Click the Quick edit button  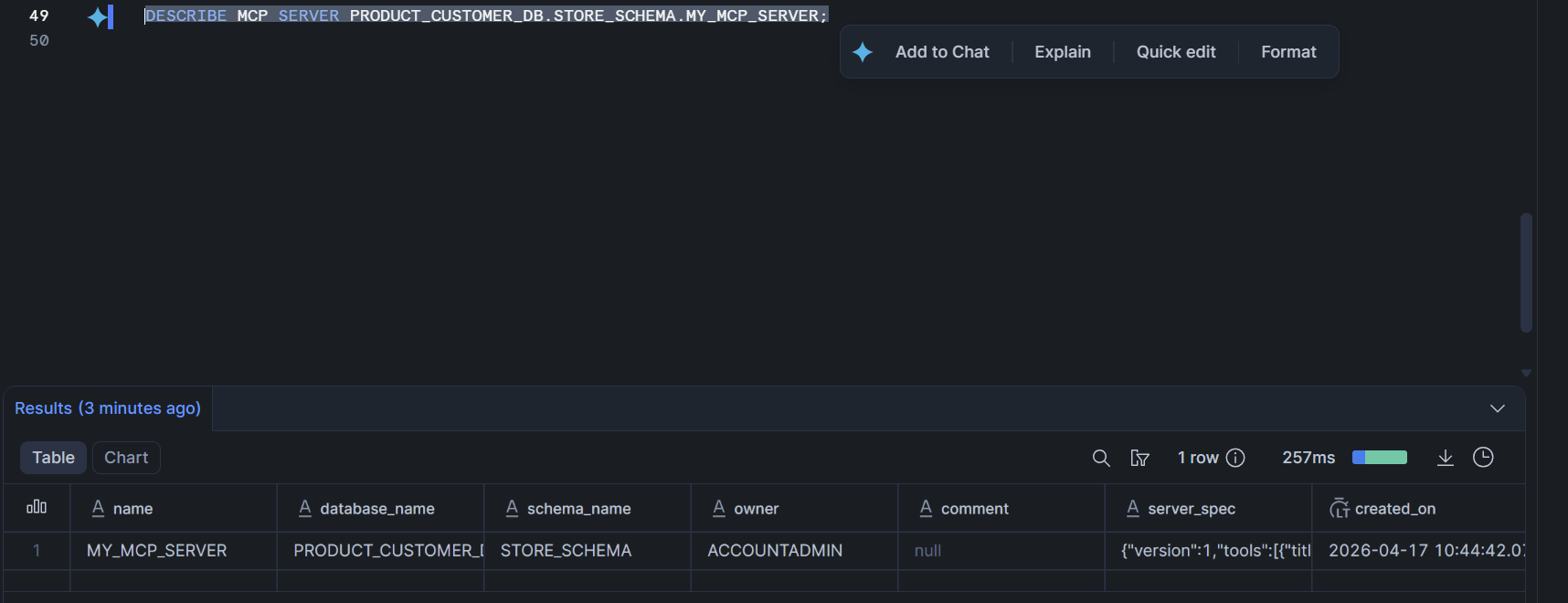pyautogui.click(x=1176, y=52)
